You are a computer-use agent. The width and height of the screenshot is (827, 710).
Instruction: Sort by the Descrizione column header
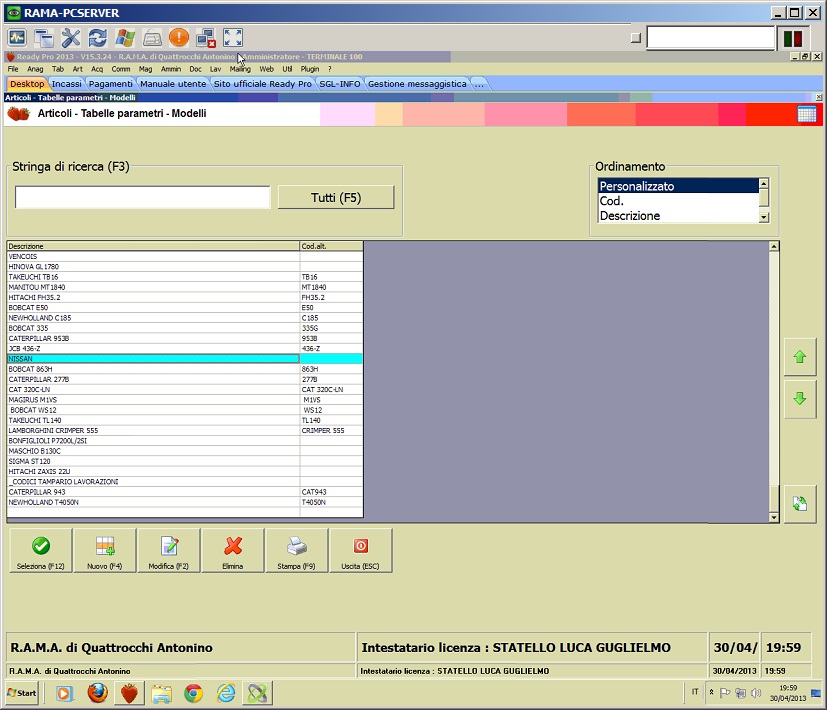tap(153, 246)
